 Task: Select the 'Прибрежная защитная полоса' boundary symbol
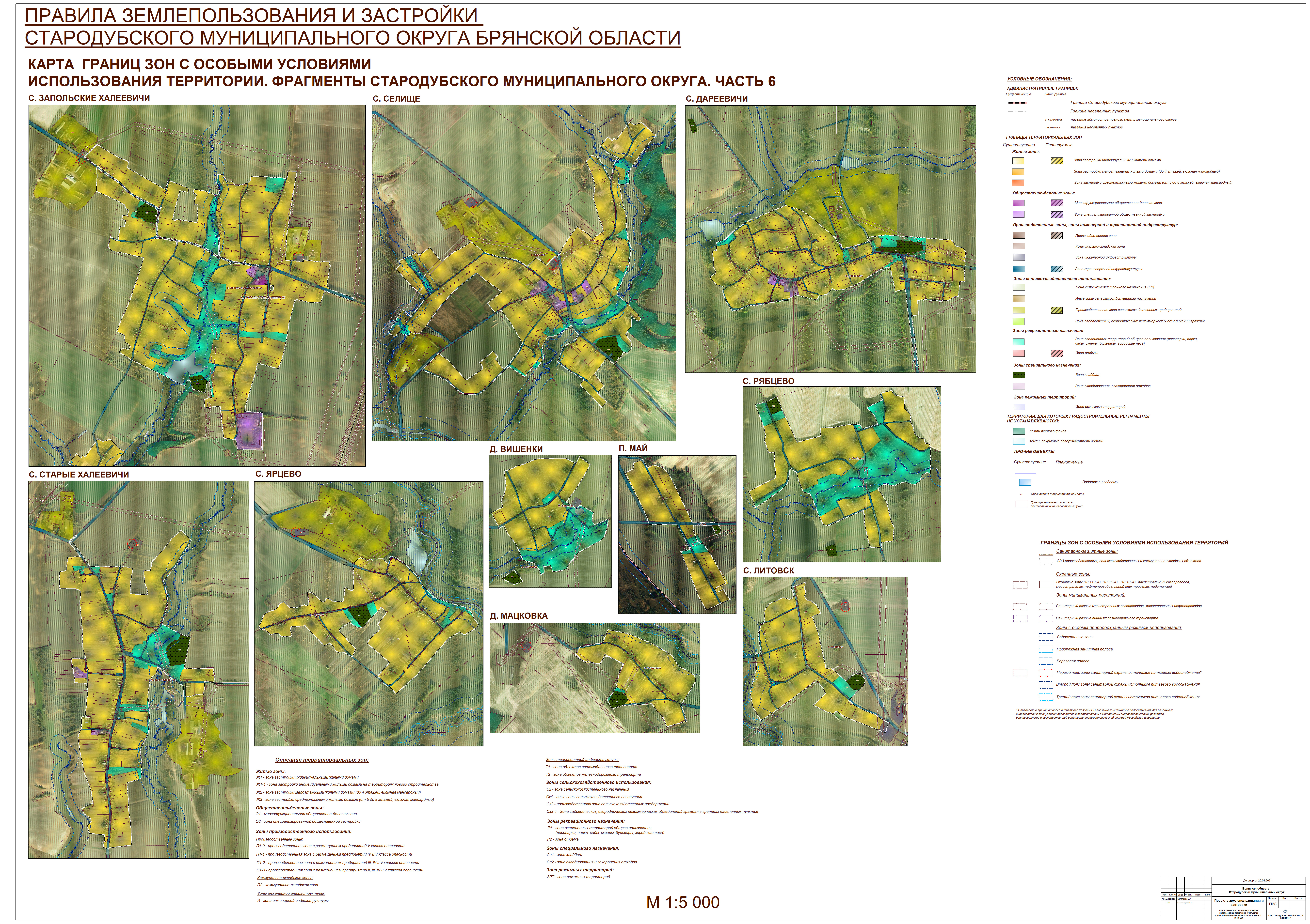[x=1046, y=649]
